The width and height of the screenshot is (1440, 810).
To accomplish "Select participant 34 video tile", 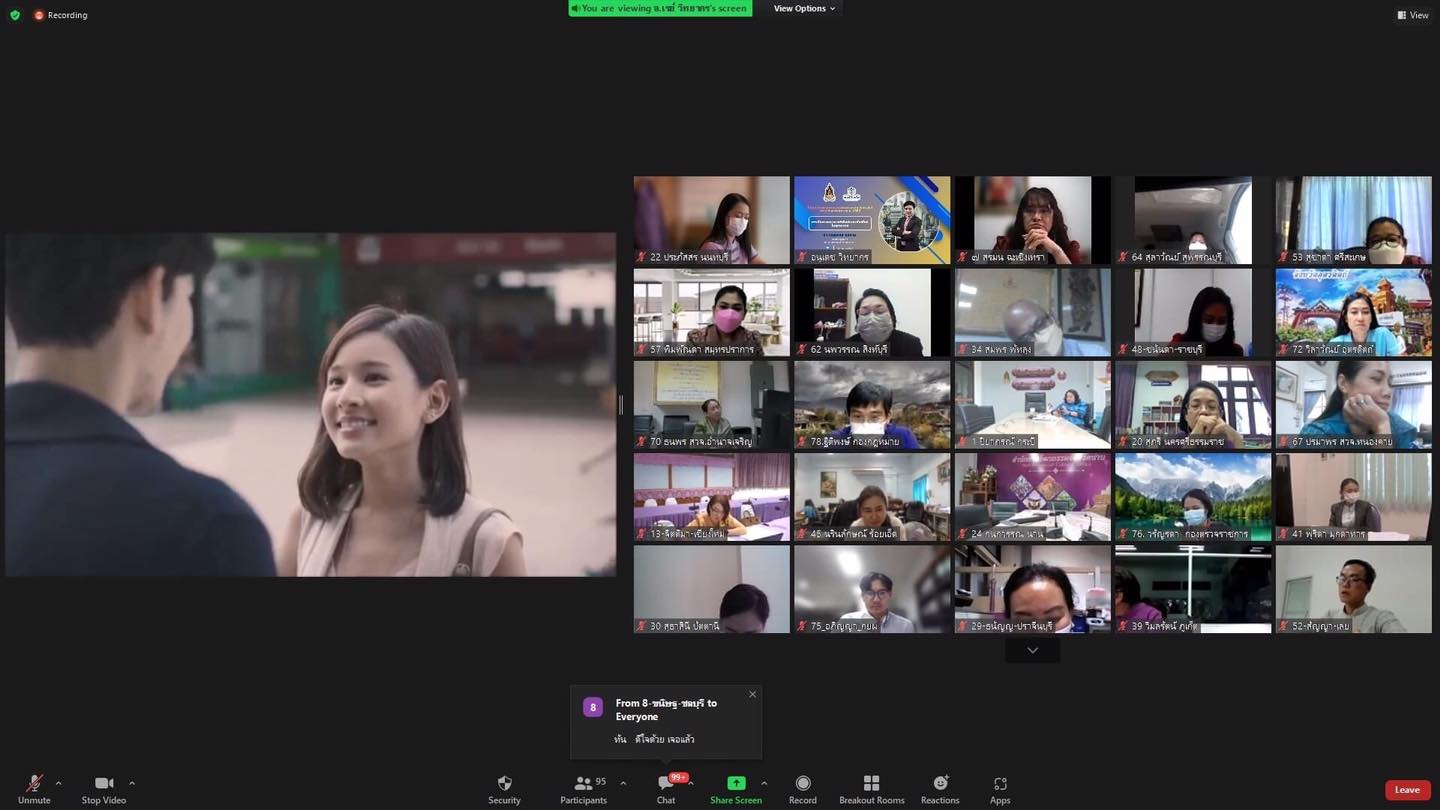I will click(x=1033, y=312).
